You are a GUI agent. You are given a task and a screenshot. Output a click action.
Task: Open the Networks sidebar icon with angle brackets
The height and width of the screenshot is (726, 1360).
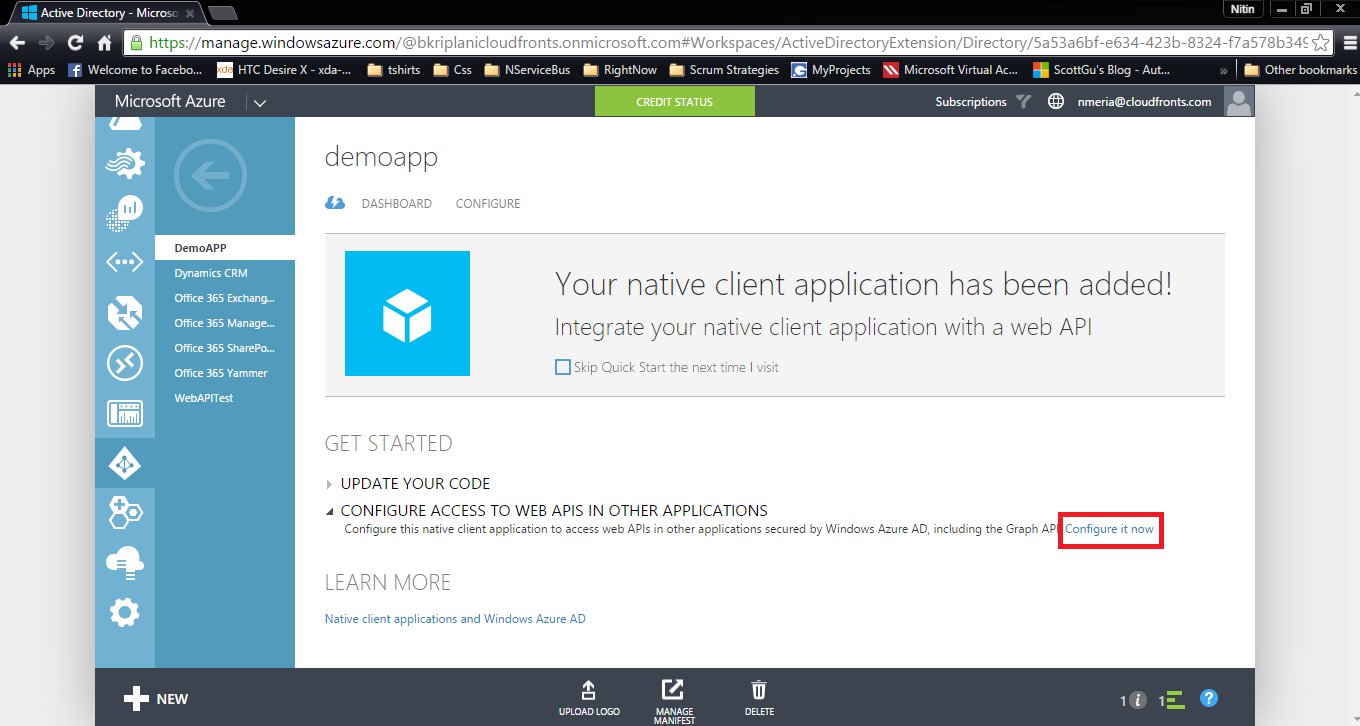click(x=125, y=262)
